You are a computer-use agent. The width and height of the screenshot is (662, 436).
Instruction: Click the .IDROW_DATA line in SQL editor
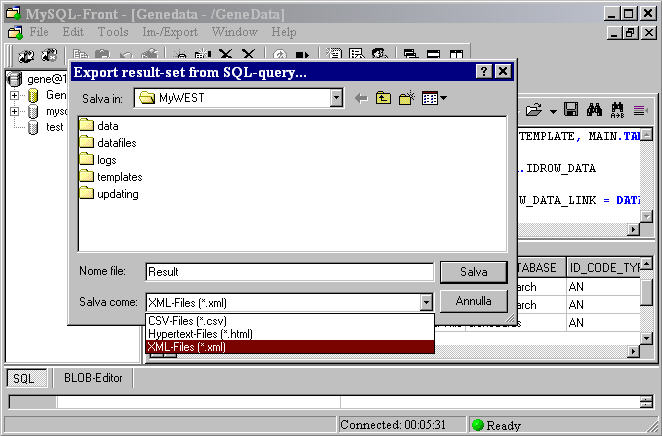click(x=557, y=168)
